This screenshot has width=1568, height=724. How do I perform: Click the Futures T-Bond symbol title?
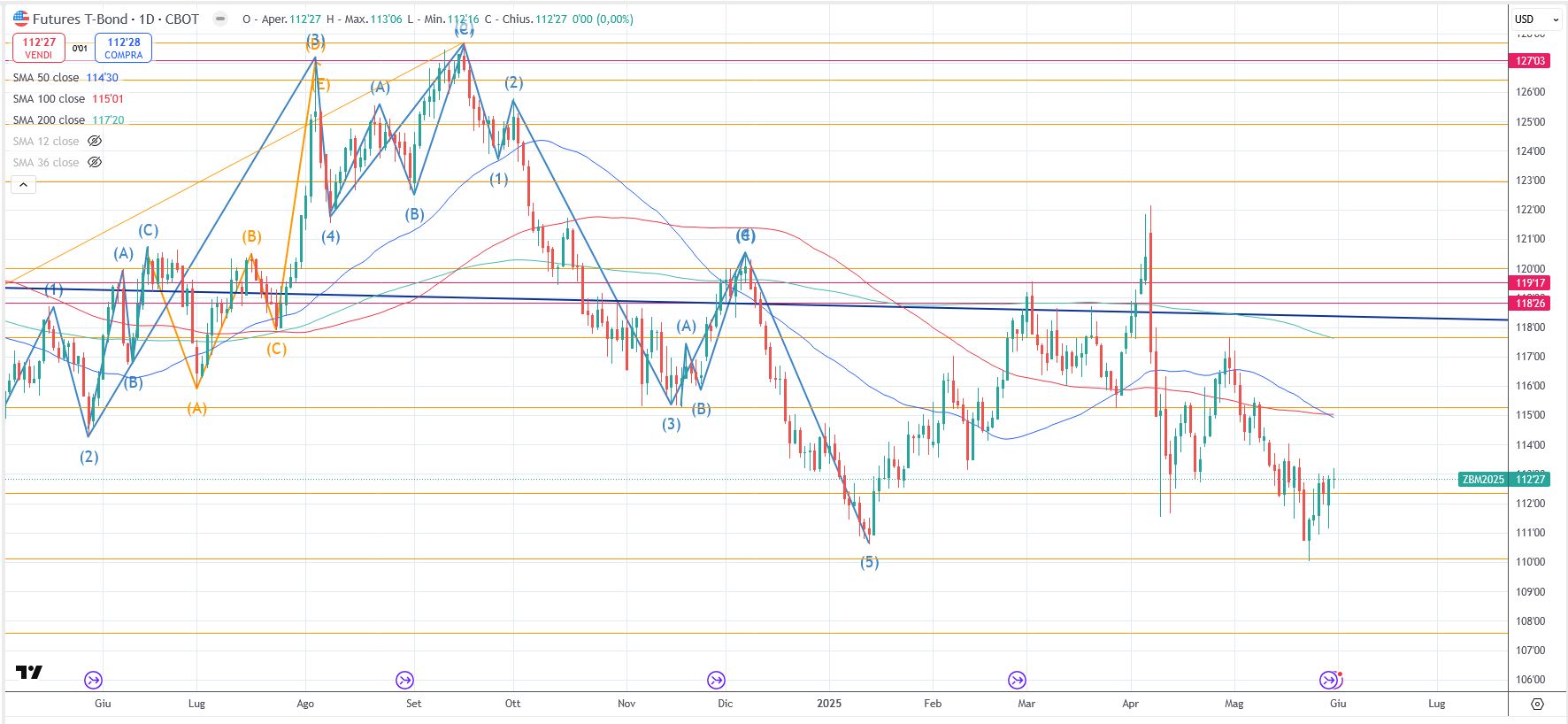tap(115, 19)
